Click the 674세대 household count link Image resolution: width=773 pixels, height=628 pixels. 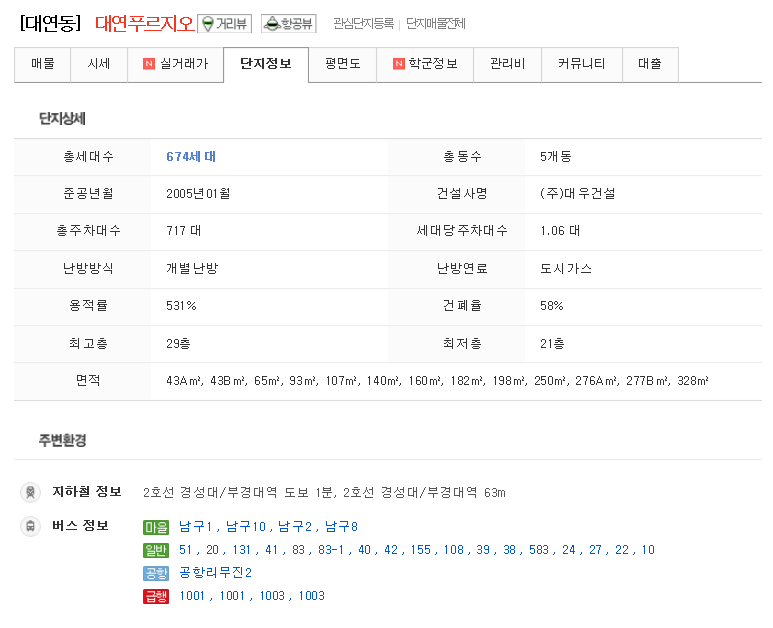click(191, 157)
